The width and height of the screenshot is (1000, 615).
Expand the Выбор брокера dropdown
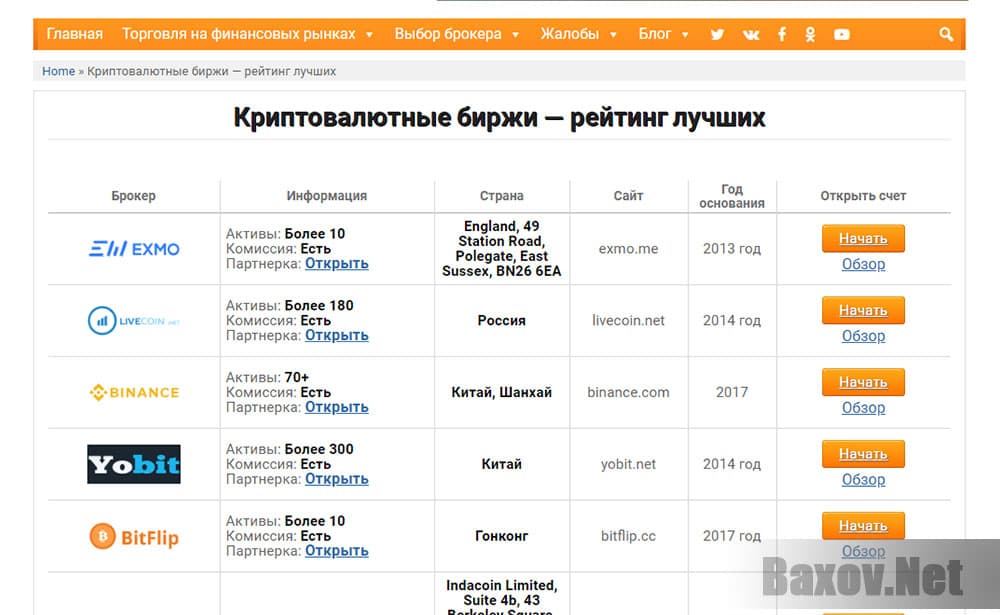click(x=457, y=34)
